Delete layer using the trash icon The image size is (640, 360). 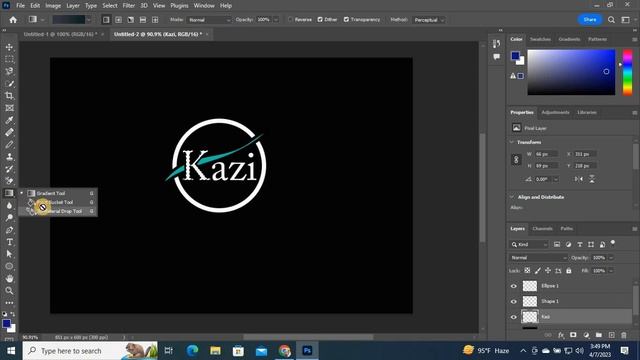(x=624, y=335)
